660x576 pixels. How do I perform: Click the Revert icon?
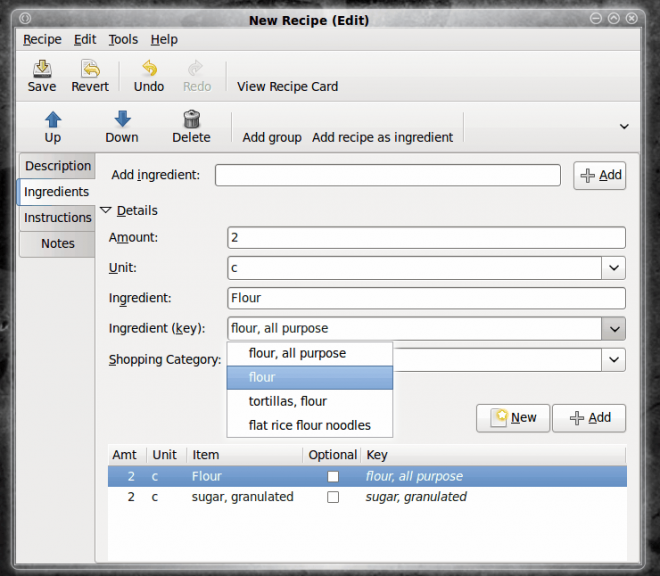click(x=90, y=69)
